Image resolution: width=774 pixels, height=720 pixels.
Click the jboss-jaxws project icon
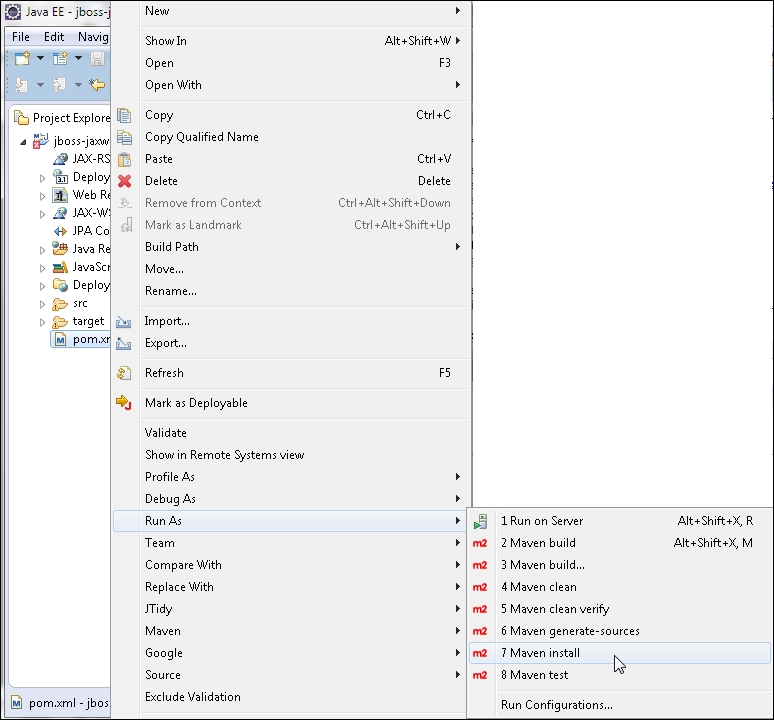click(x=40, y=141)
